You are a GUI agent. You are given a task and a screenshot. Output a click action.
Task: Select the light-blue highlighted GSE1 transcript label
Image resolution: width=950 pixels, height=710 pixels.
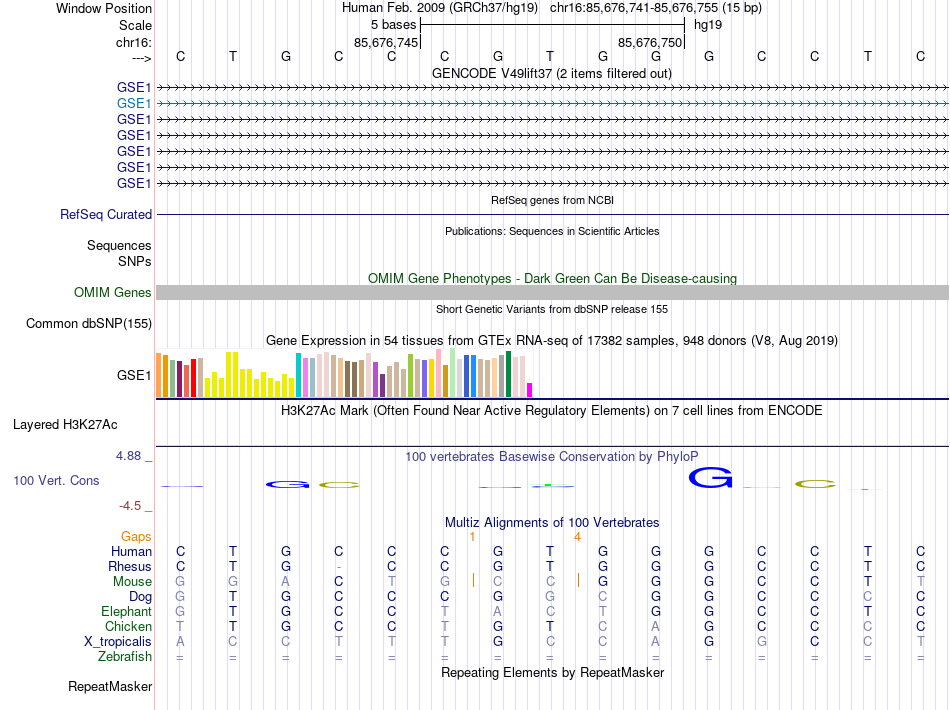point(134,104)
